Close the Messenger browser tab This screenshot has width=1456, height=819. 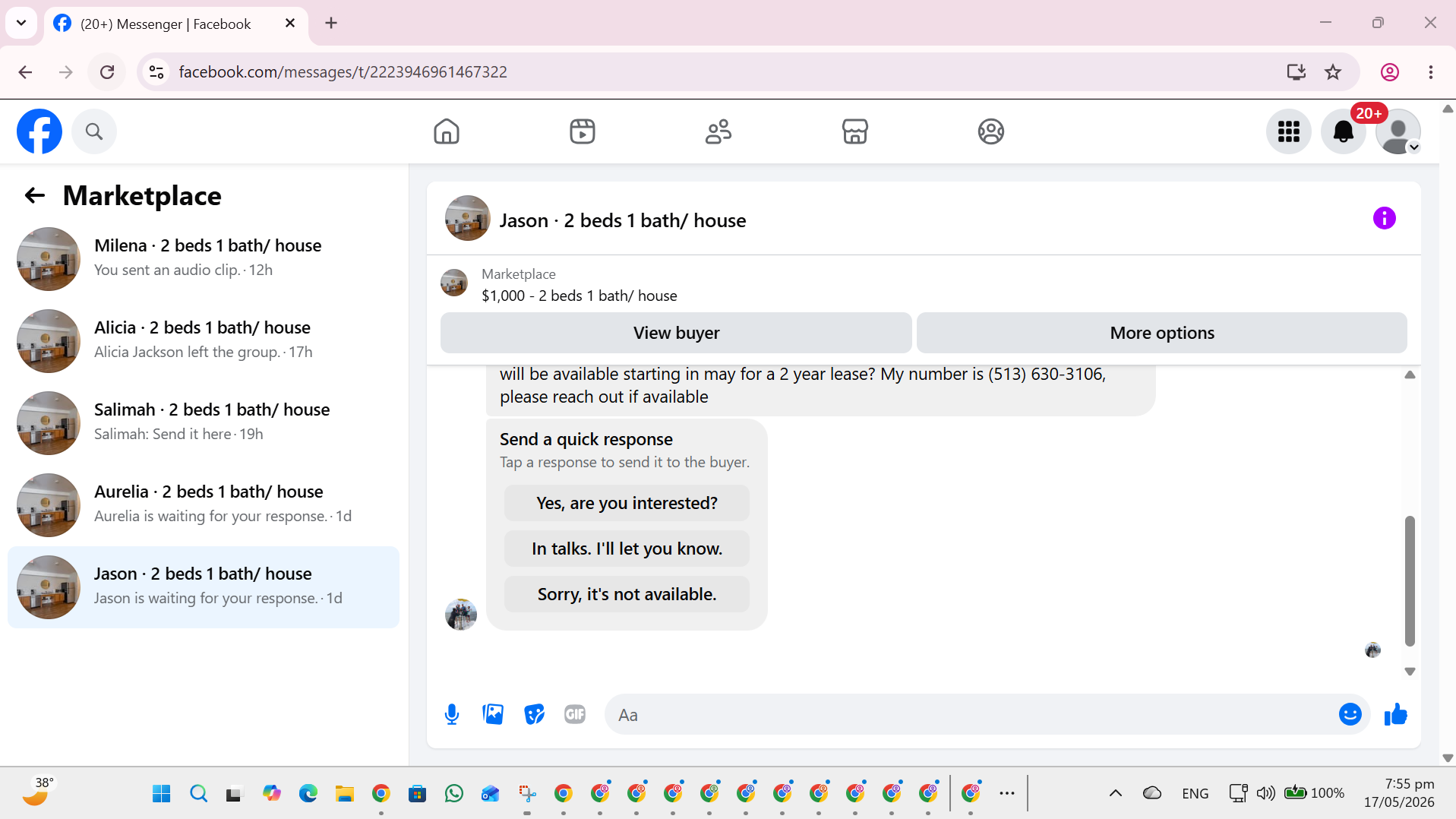click(290, 24)
